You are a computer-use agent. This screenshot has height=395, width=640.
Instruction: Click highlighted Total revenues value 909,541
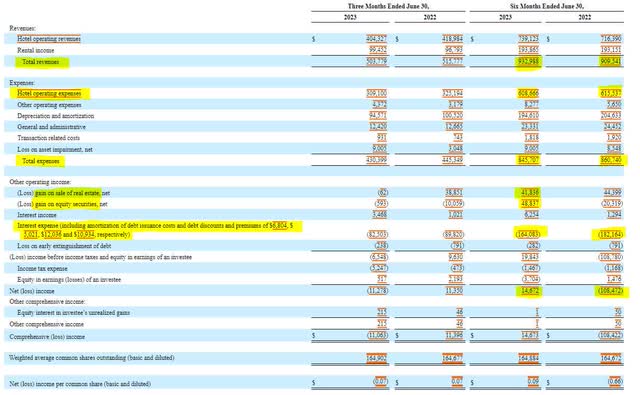(x=611, y=62)
